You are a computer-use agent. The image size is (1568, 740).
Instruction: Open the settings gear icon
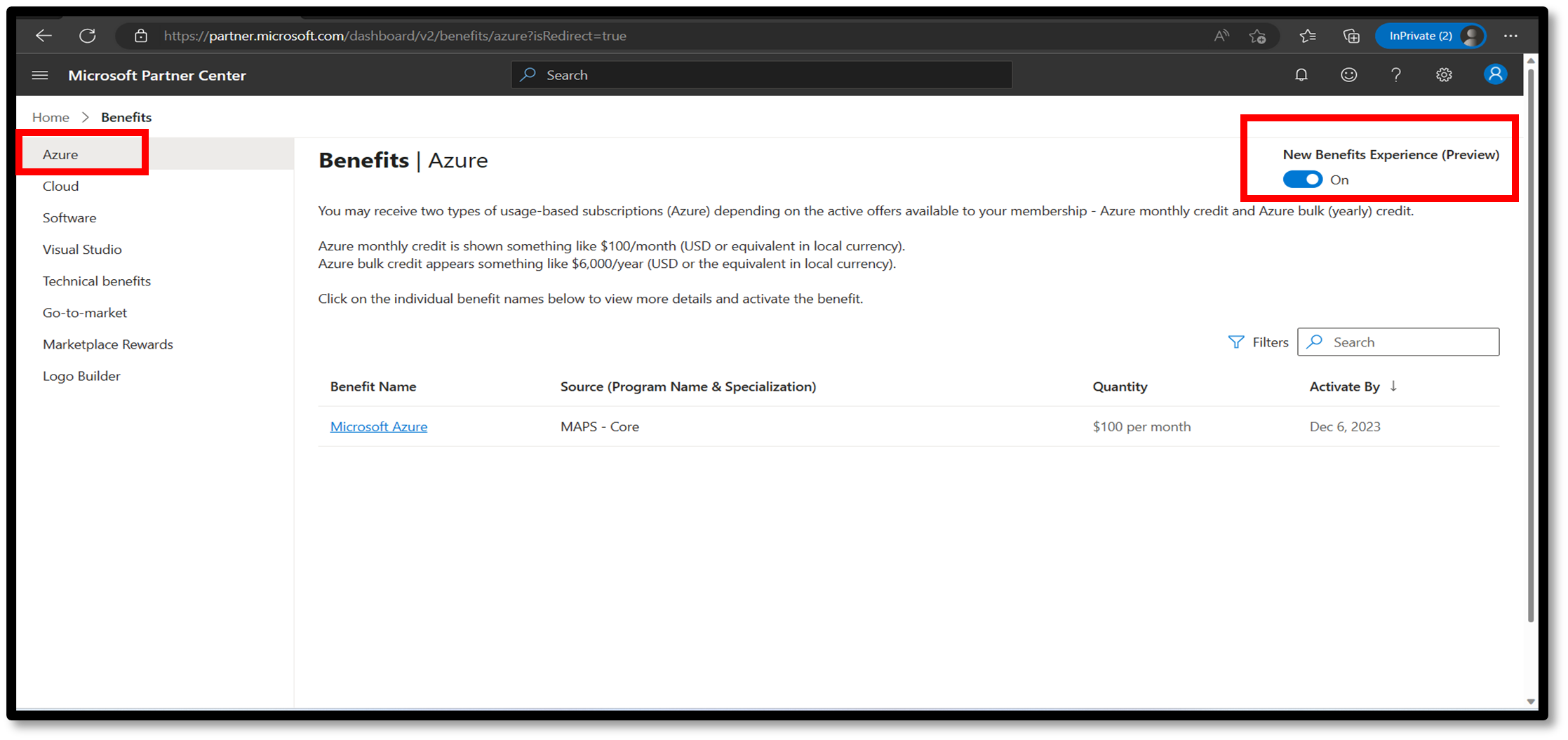click(x=1443, y=75)
